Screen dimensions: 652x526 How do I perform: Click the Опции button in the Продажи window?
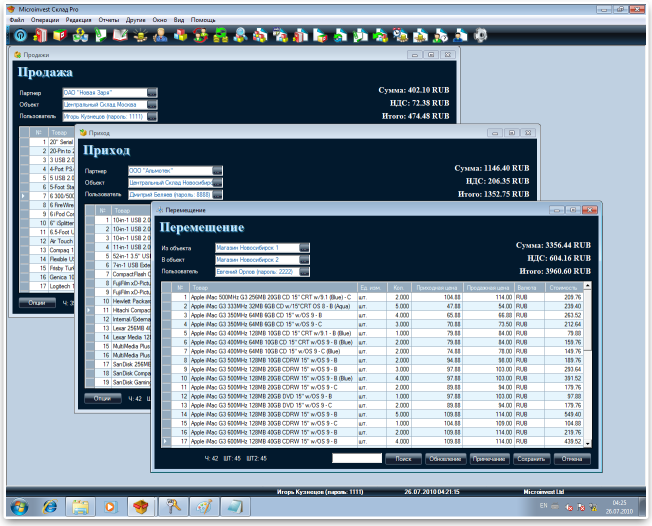click(37, 303)
